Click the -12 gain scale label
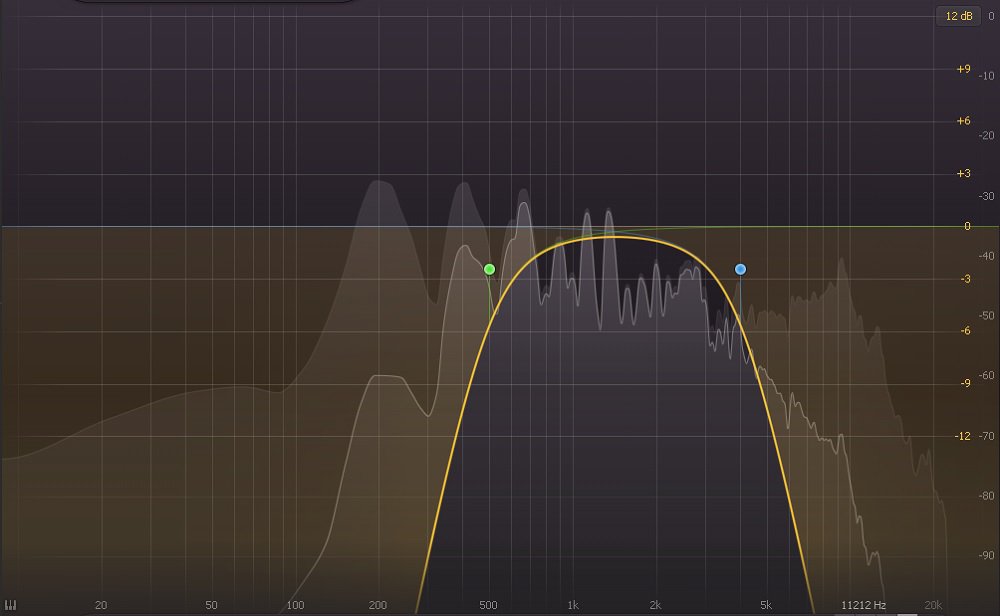 (961, 436)
